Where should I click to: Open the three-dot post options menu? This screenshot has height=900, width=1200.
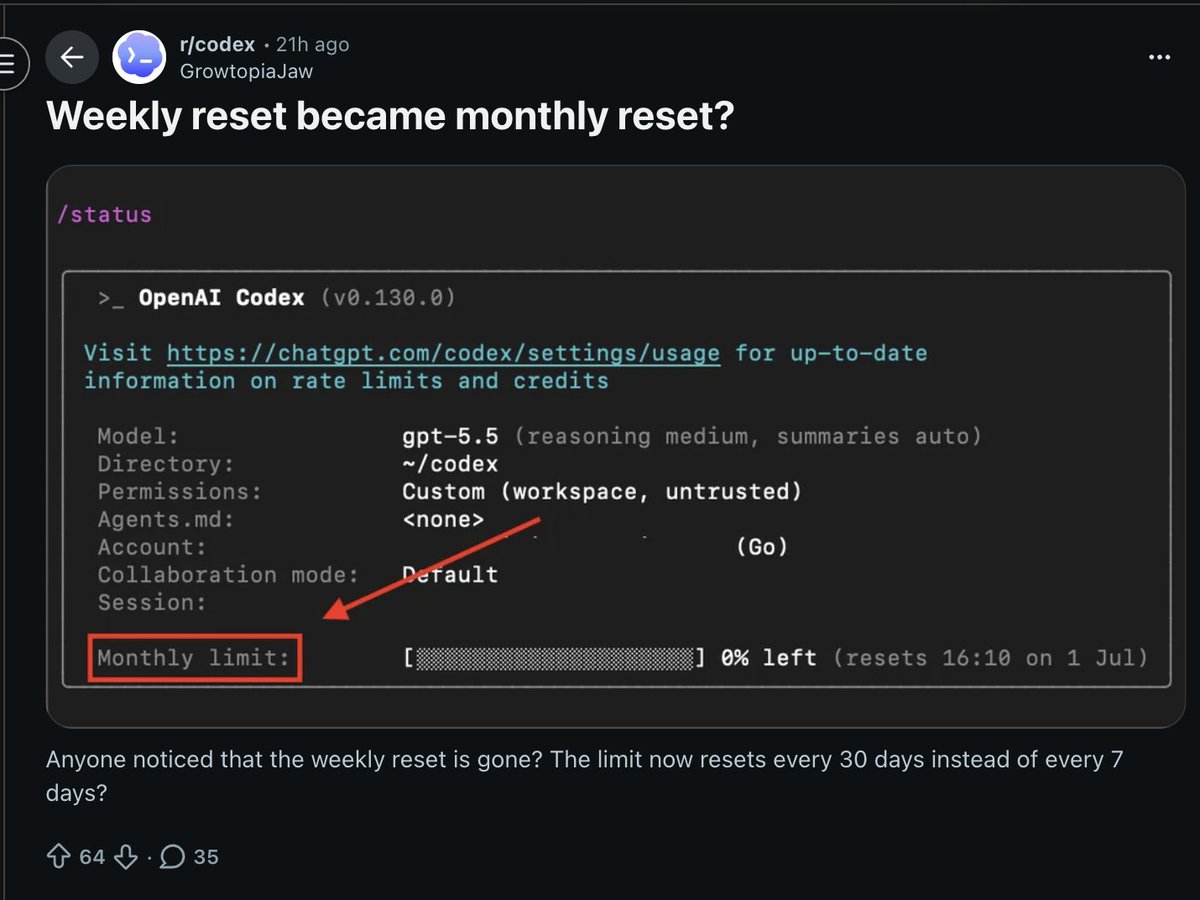point(1159,58)
